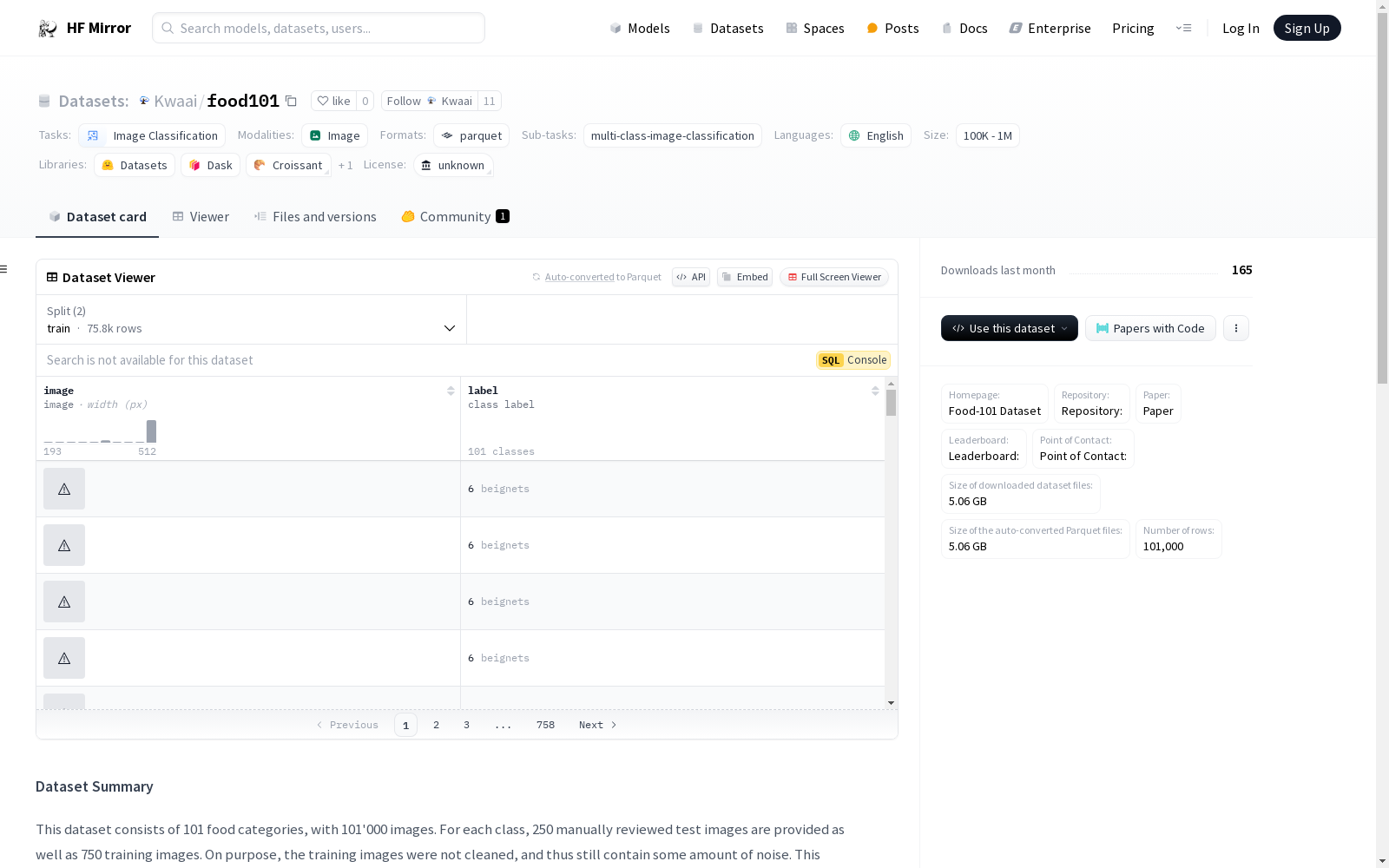
Task: Click the Kwaai organization avatar icon
Action: click(144, 101)
